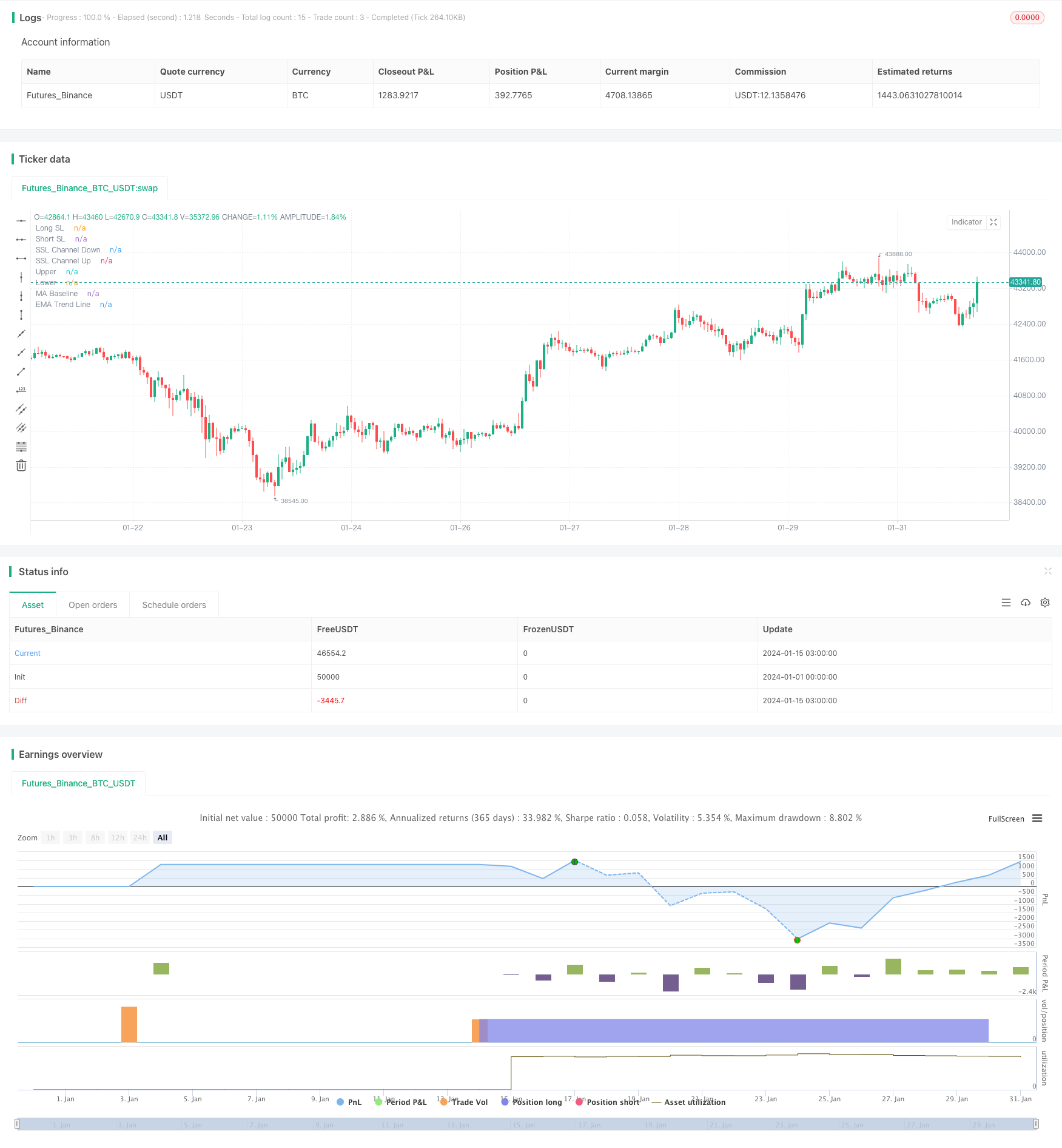Set chart zoom to 8h
This screenshot has height=1148, width=1062.
(x=95, y=838)
